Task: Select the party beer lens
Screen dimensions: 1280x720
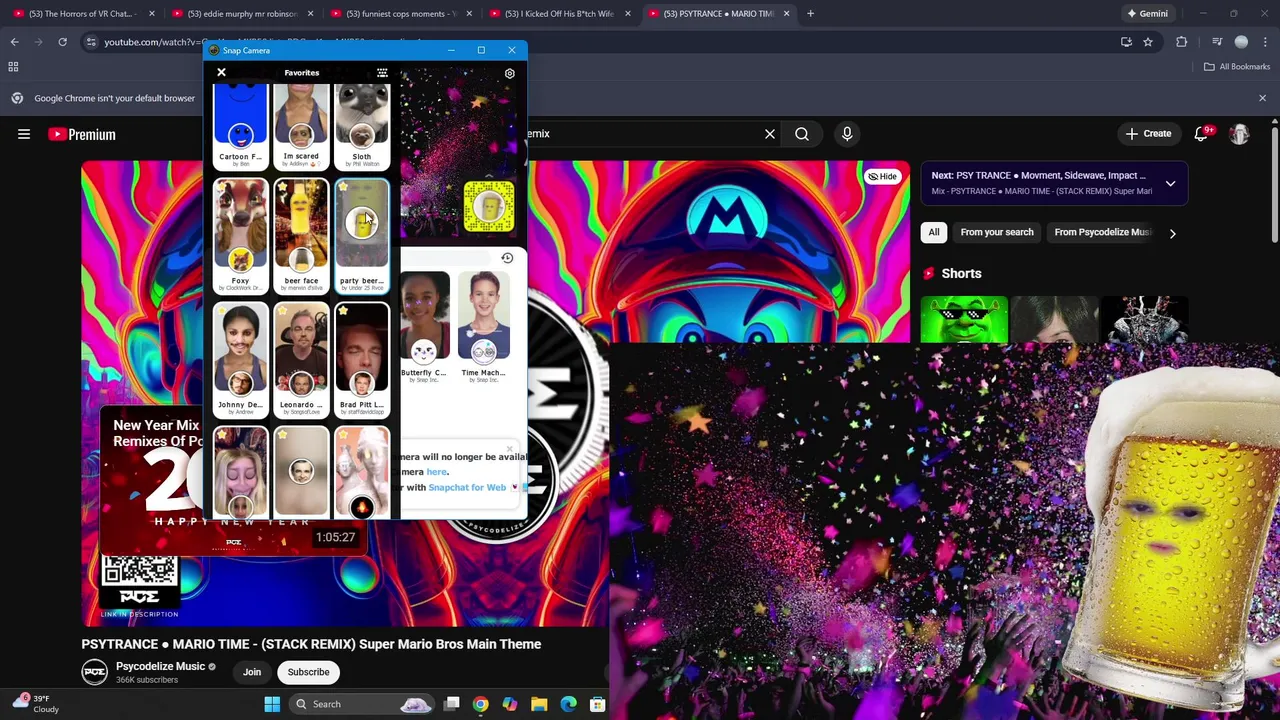Action: [x=362, y=236]
